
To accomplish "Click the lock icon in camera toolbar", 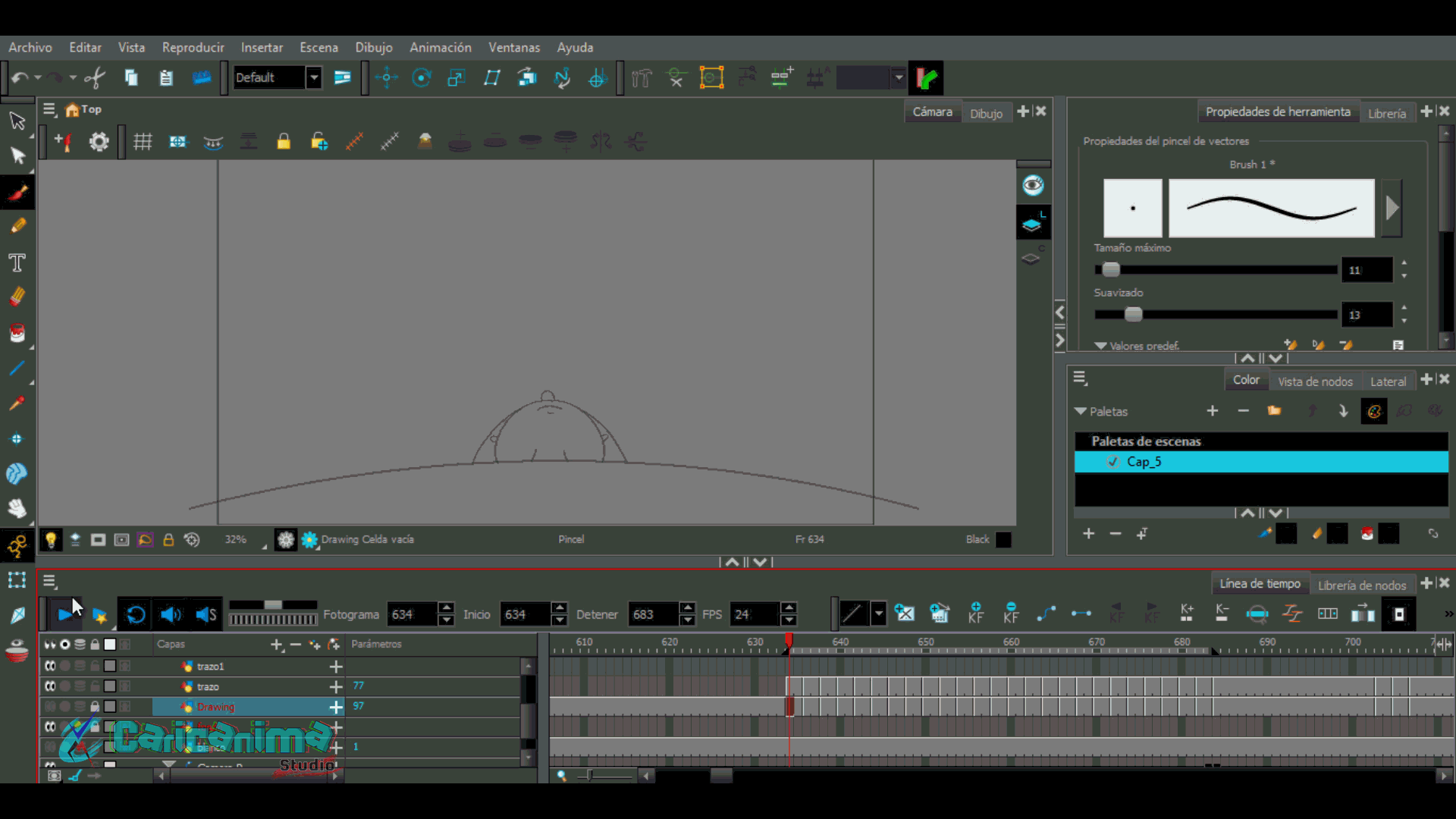I will point(284,141).
